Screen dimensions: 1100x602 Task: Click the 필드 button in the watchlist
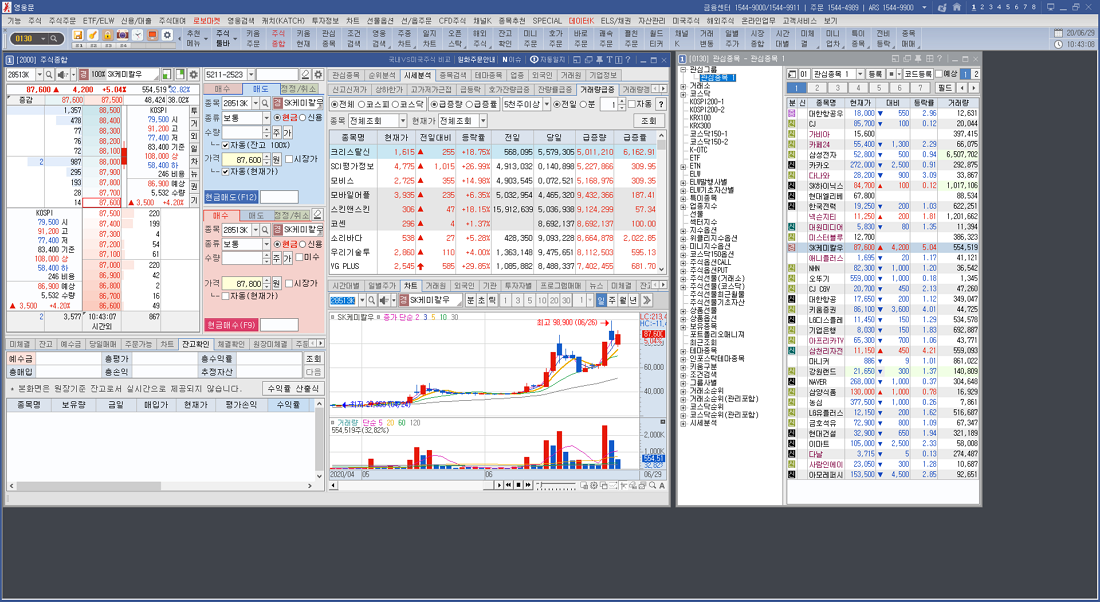click(945, 88)
